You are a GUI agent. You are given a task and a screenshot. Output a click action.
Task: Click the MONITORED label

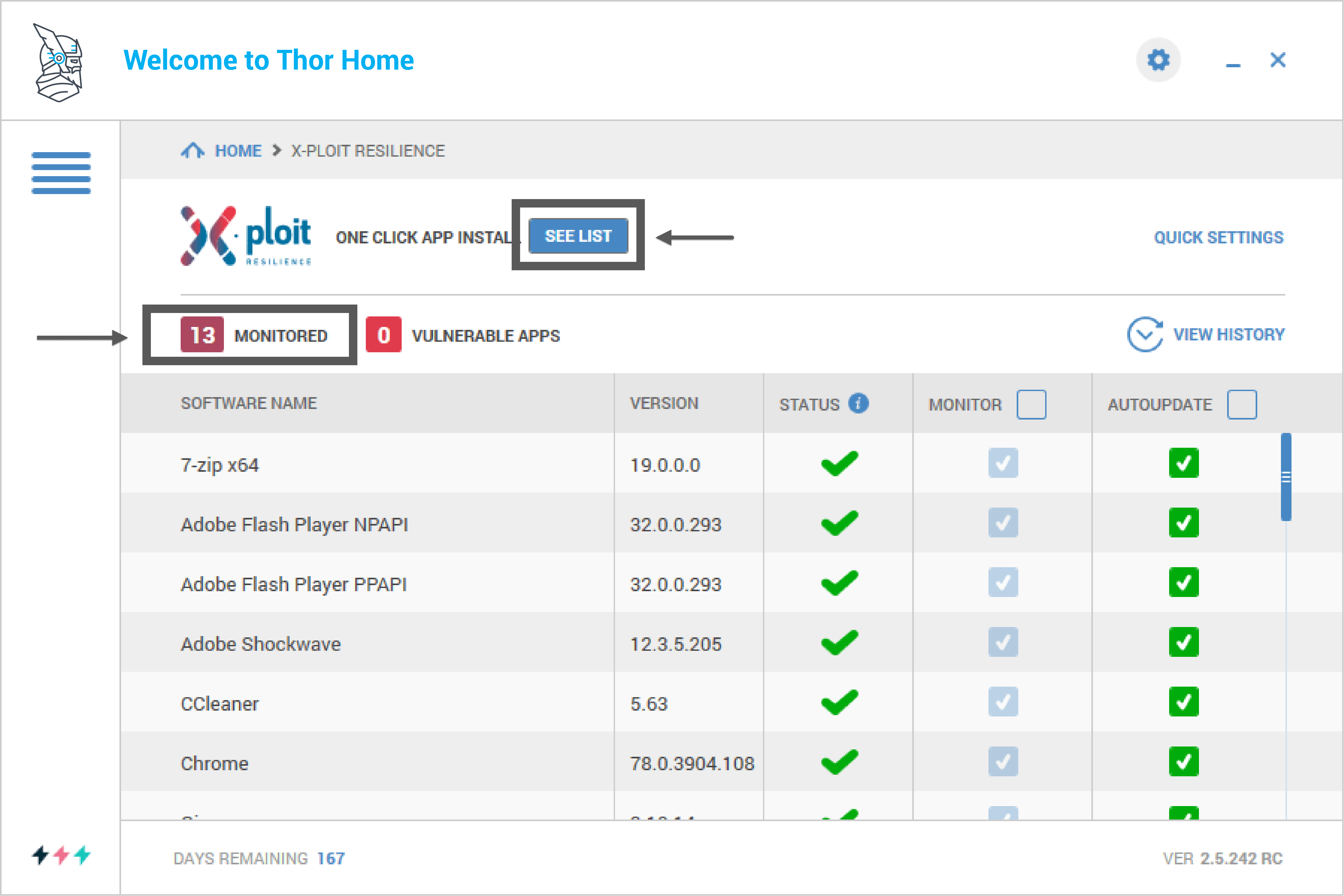pyautogui.click(x=281, y=335)
